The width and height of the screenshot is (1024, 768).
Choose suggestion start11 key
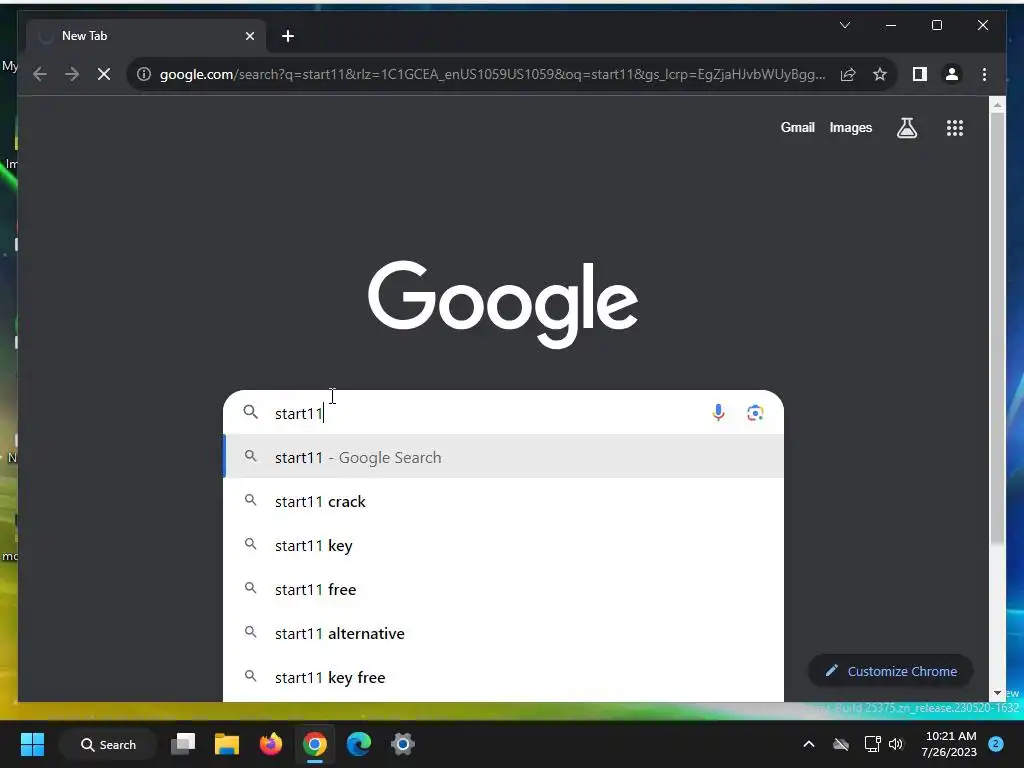[503, 545]
